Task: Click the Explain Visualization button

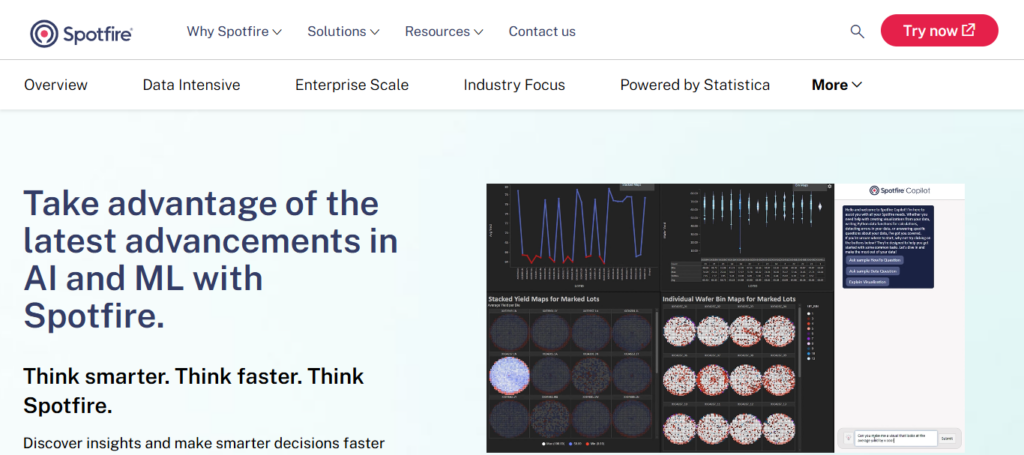Action: tap(867, 282)
